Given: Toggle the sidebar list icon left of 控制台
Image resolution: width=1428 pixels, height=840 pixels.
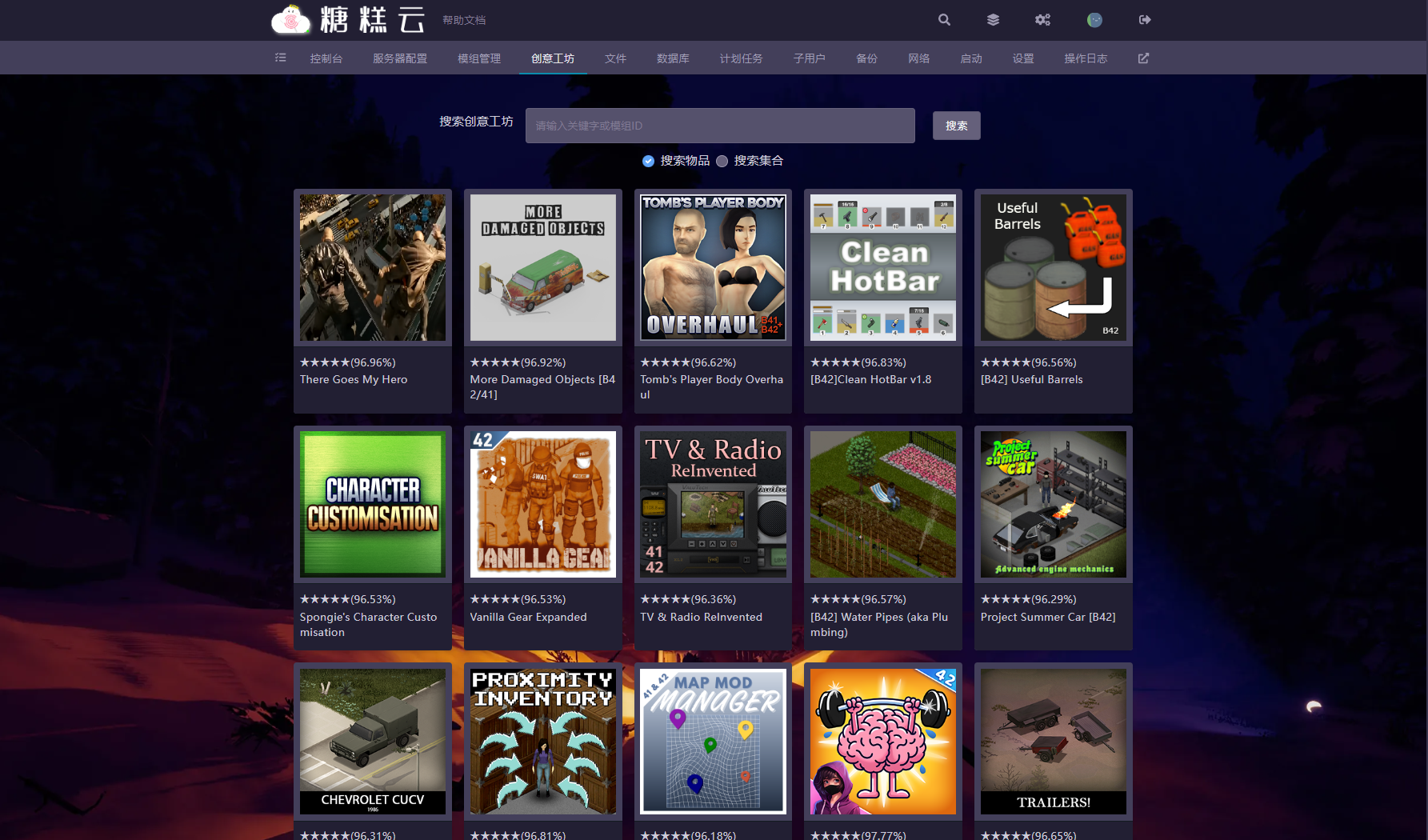Looking at the screenshot, I should pos(281,58).
